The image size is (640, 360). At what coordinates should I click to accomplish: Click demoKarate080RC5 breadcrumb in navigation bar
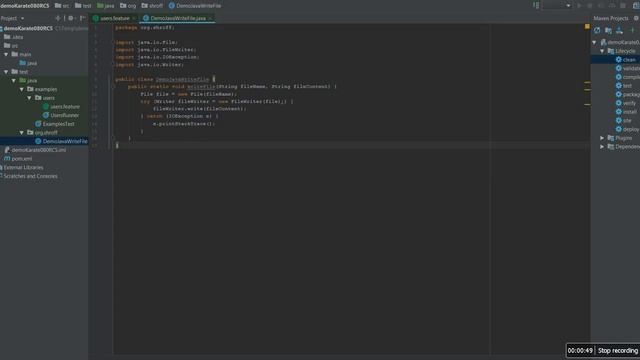[x=25, y=6]
